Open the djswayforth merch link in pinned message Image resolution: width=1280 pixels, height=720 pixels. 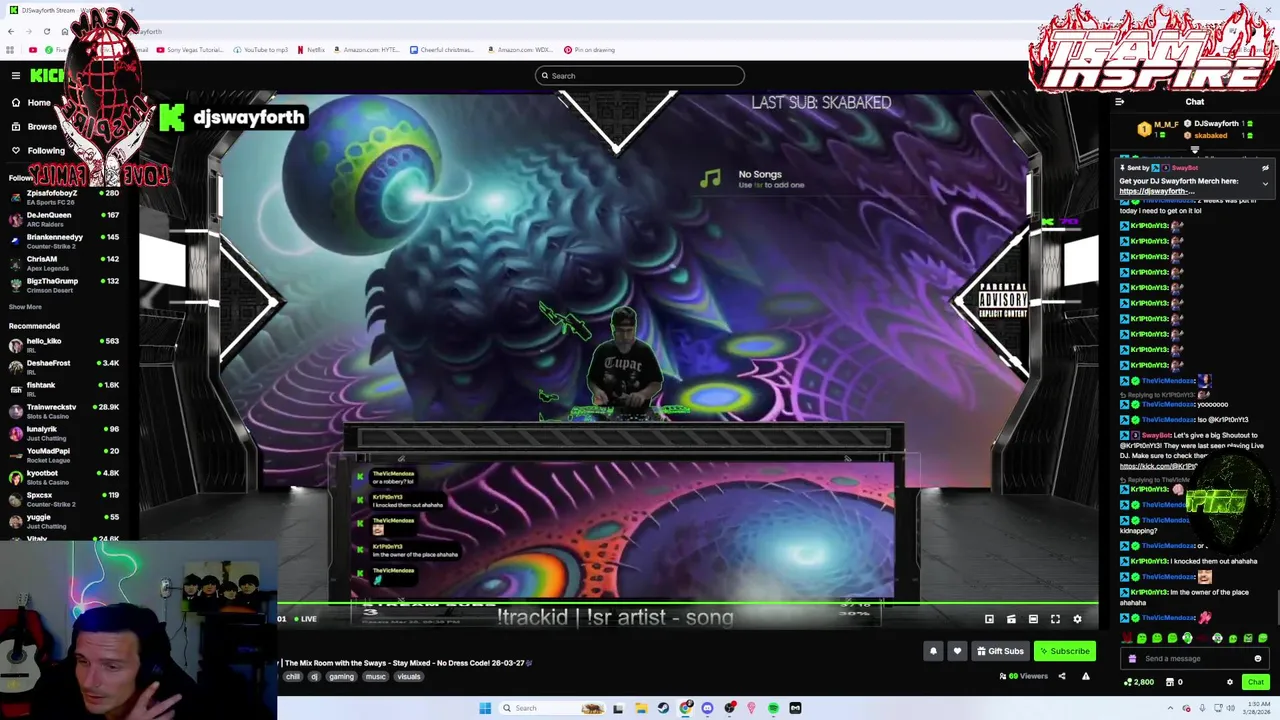tap(1156, 191)
